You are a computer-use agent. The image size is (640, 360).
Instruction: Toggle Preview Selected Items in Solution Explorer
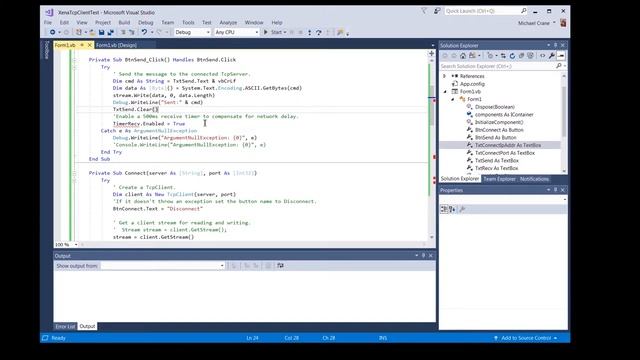[561, 56]
